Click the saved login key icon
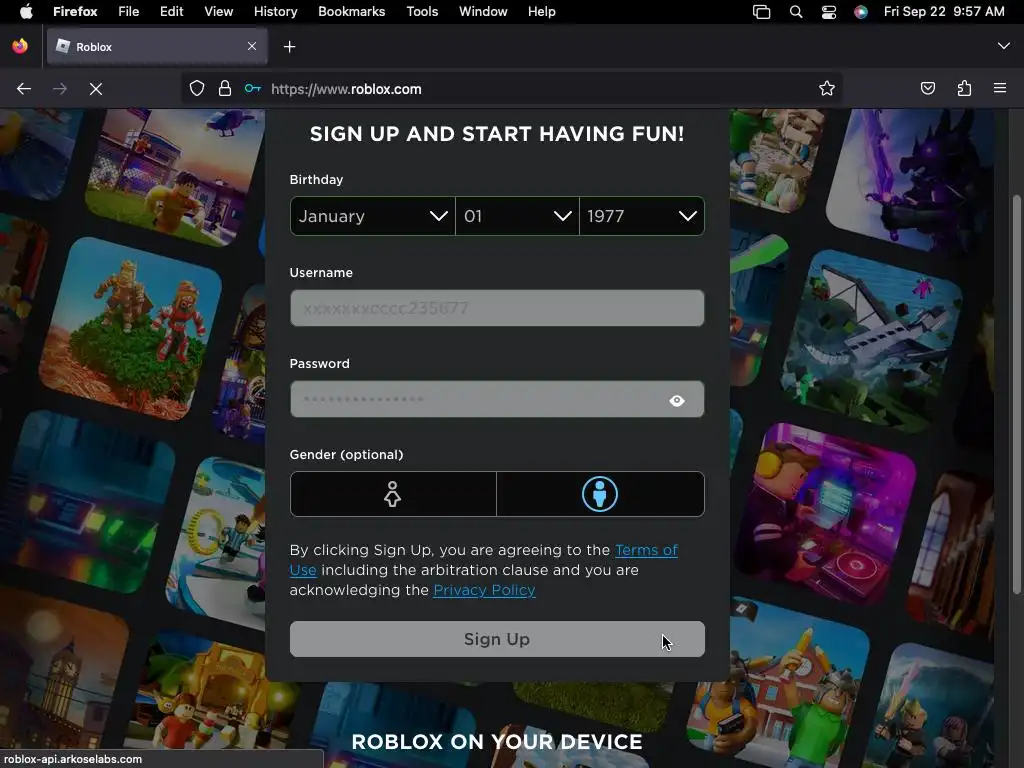Image resolution: width=1024 pixels, height=768 pixels. point(253,89)
